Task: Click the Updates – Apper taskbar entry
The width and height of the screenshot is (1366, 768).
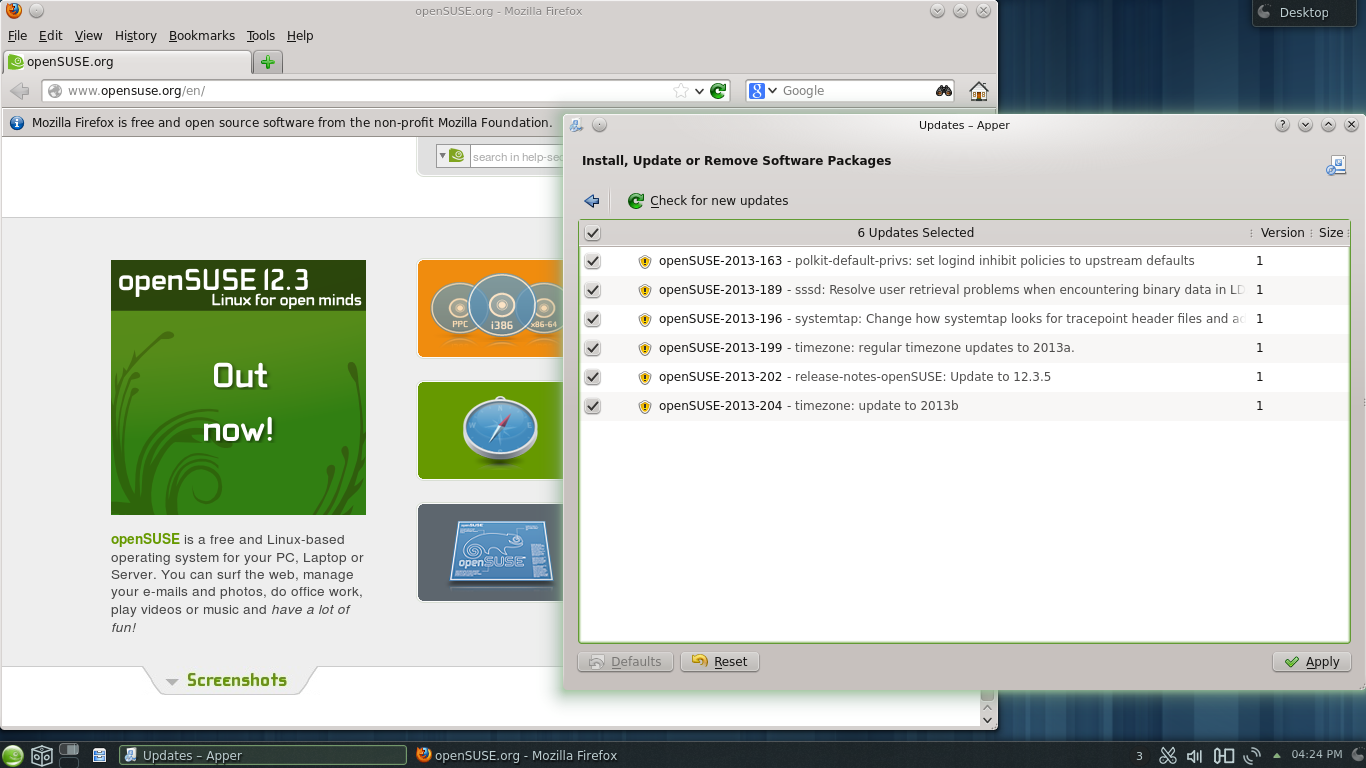Action: point(263,756)
